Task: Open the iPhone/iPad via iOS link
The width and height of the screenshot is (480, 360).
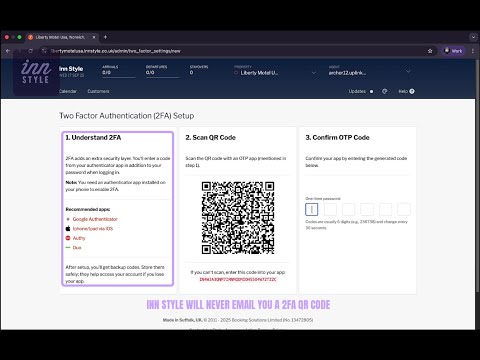Action: 93,229
